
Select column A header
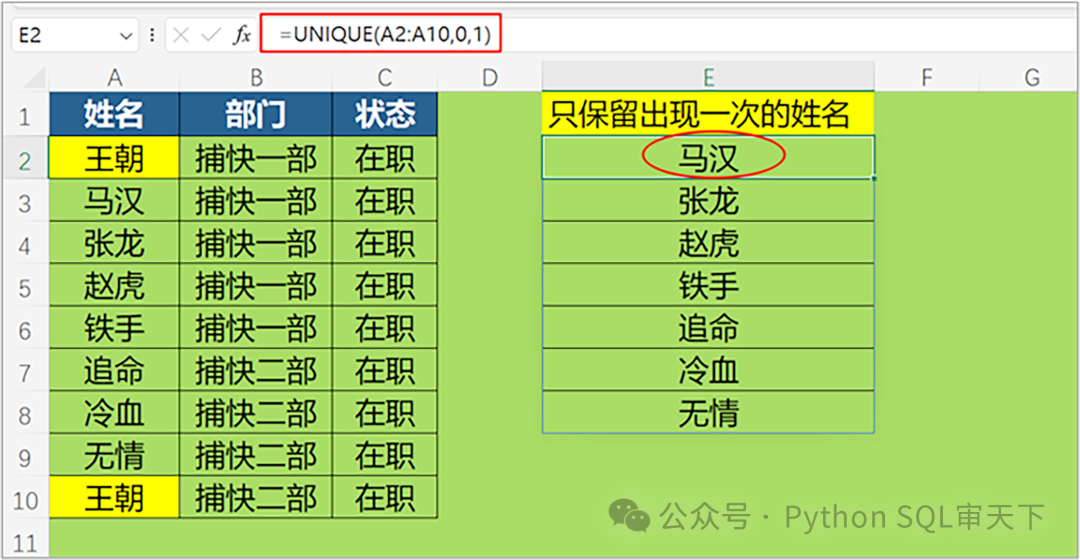(114, 77)
